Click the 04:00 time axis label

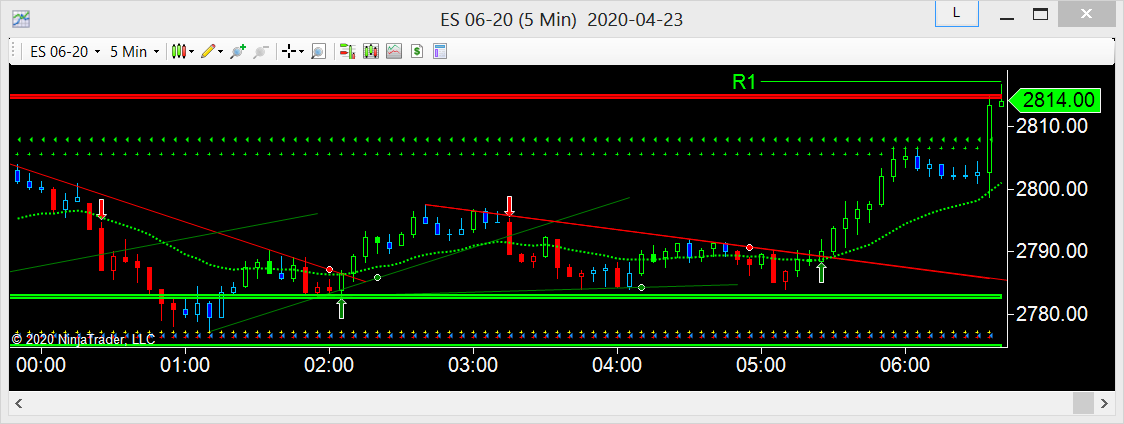pos(617,364)
